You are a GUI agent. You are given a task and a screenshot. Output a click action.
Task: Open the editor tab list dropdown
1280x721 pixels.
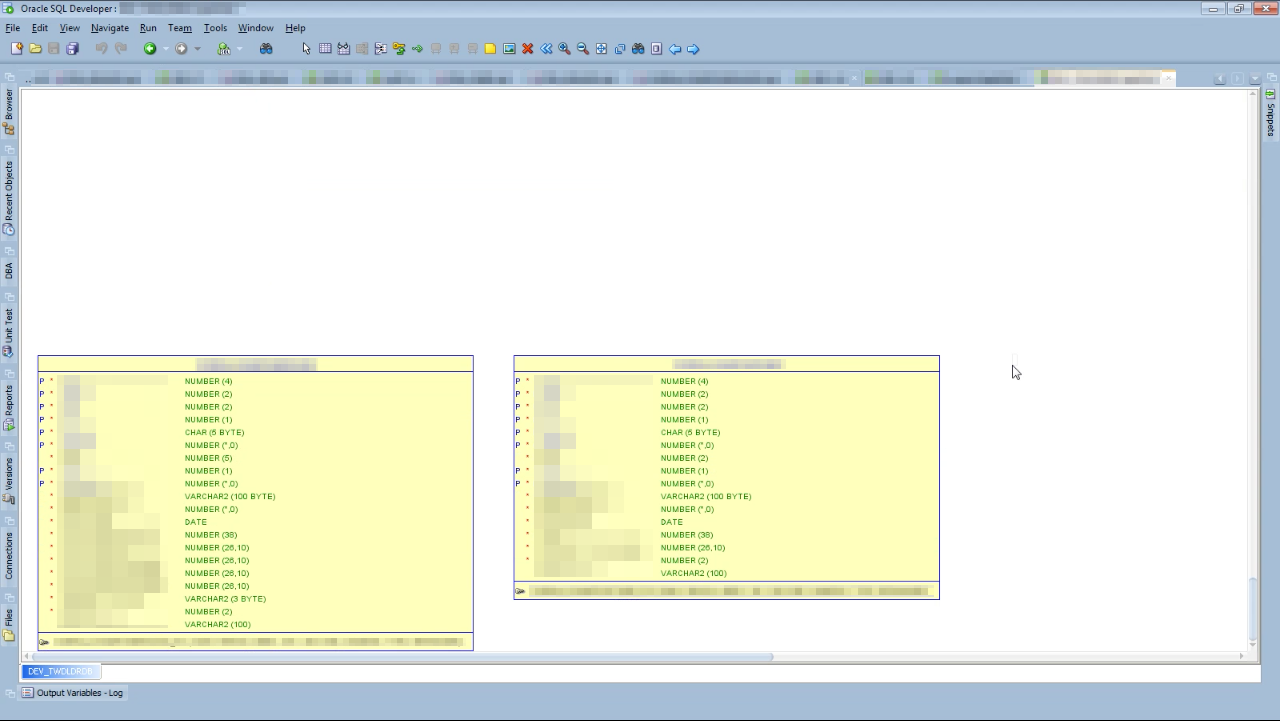tap(1255, 79)
